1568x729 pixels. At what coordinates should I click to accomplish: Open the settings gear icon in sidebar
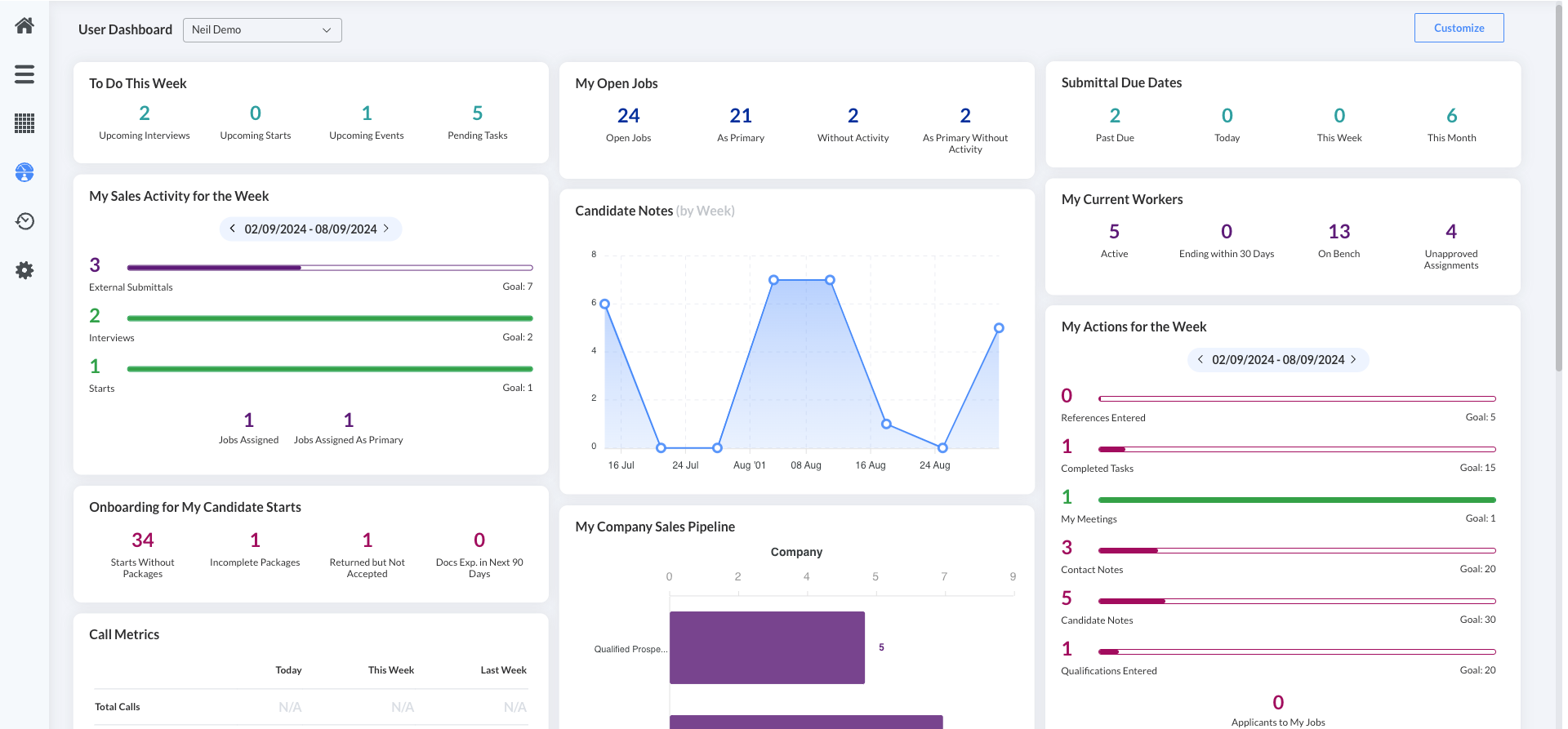tap(24, 270)
